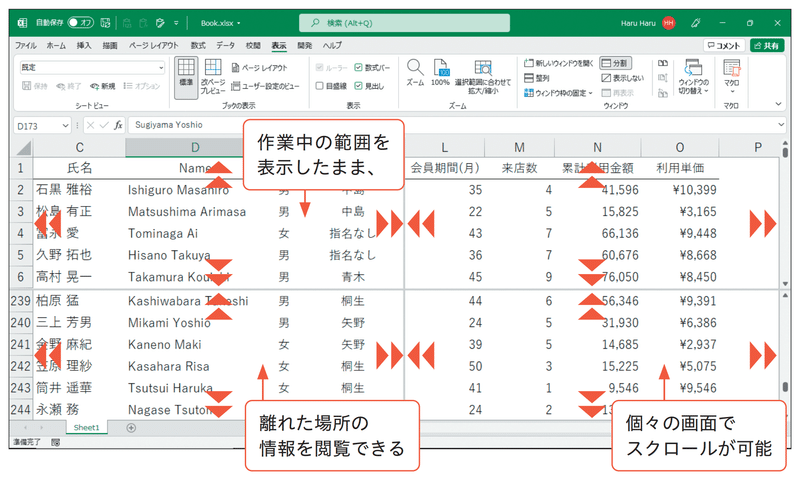Open ユーザー設定のビュー custom views
The width and height of the screenshot is (800, 477).
265,86
